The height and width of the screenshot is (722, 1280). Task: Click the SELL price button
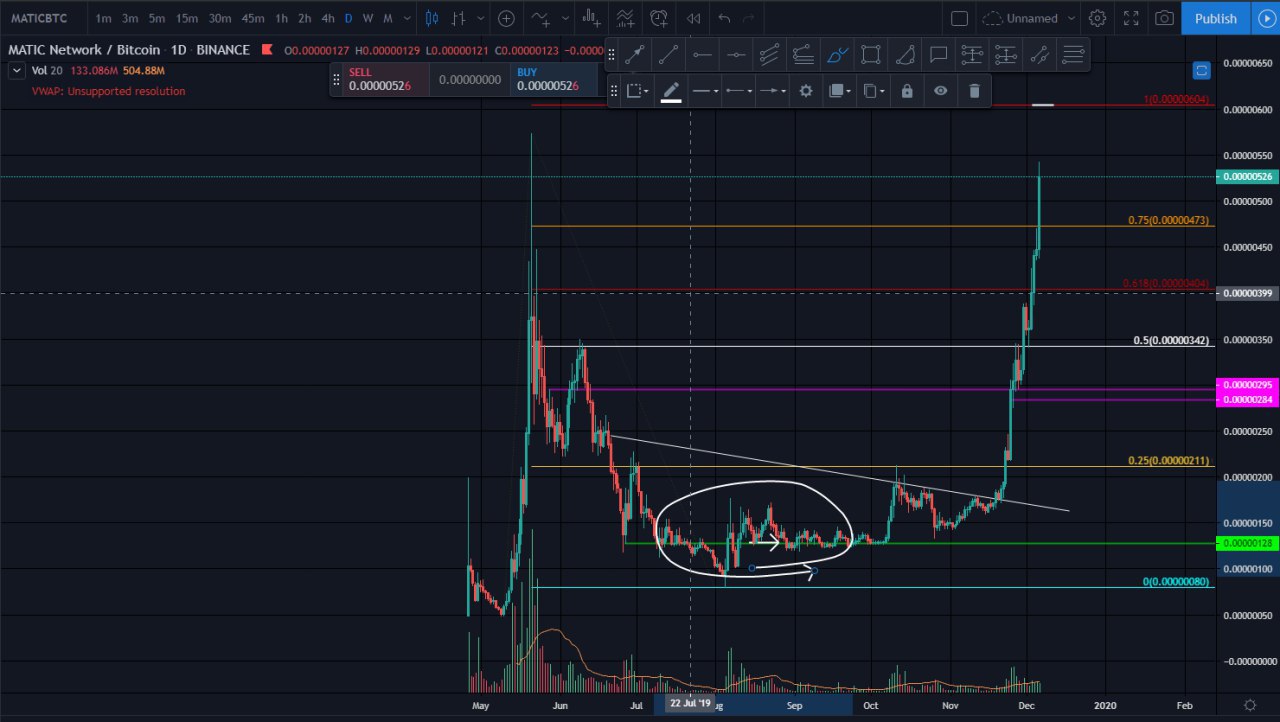(x=386, y=79)
